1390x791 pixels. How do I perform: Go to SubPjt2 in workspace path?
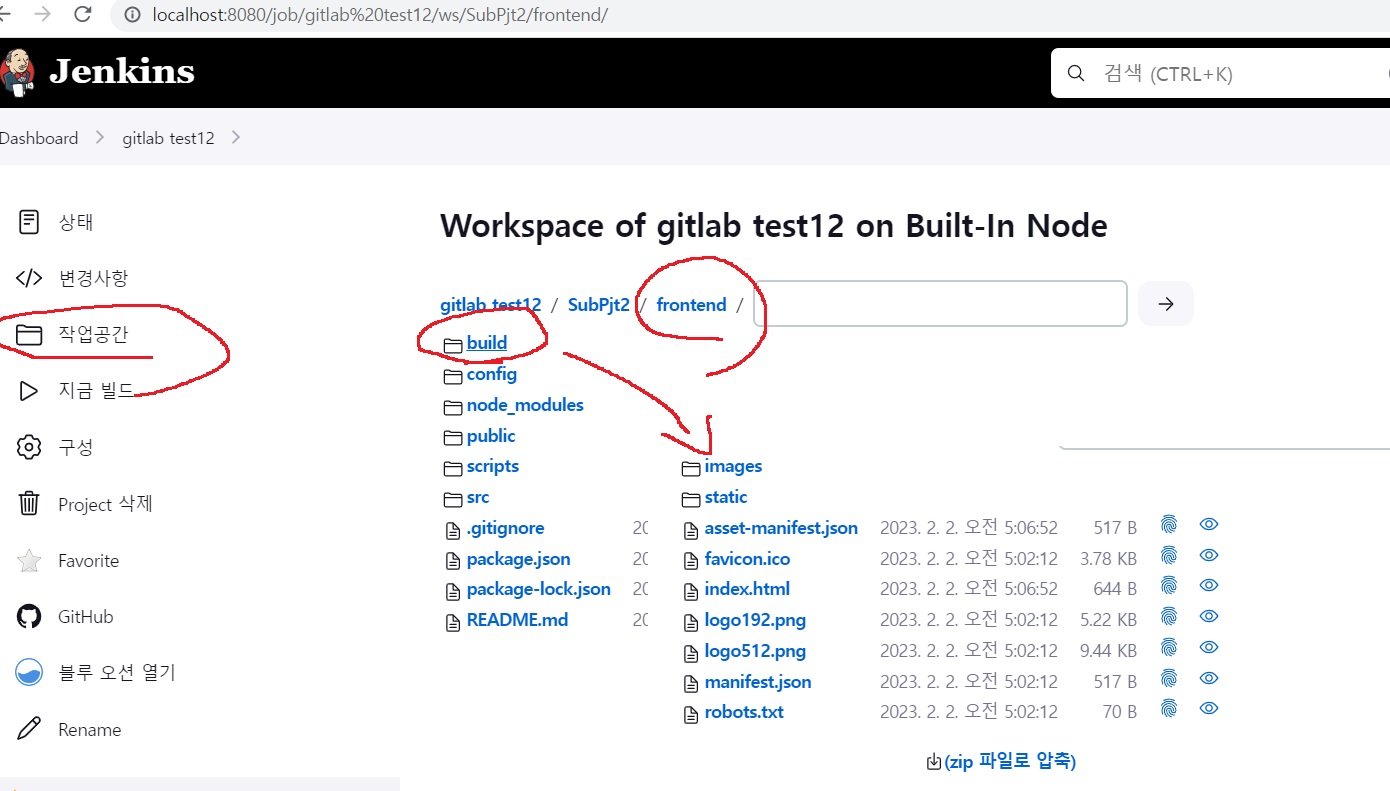pos(599,305)
